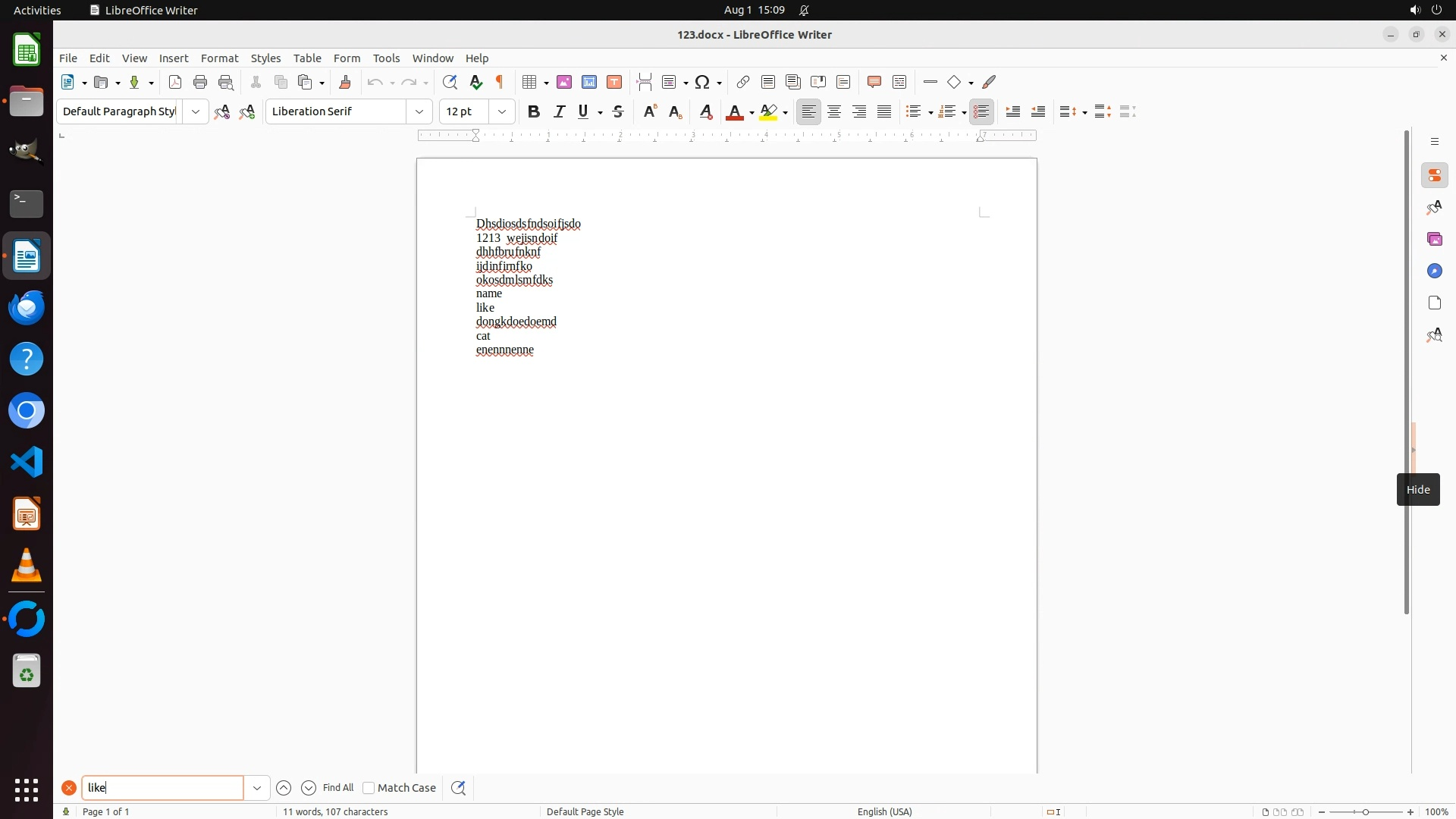Viewport: 1456px width, 819px height.
Task: Open the font size dropdown
Action: coord(502,111)
